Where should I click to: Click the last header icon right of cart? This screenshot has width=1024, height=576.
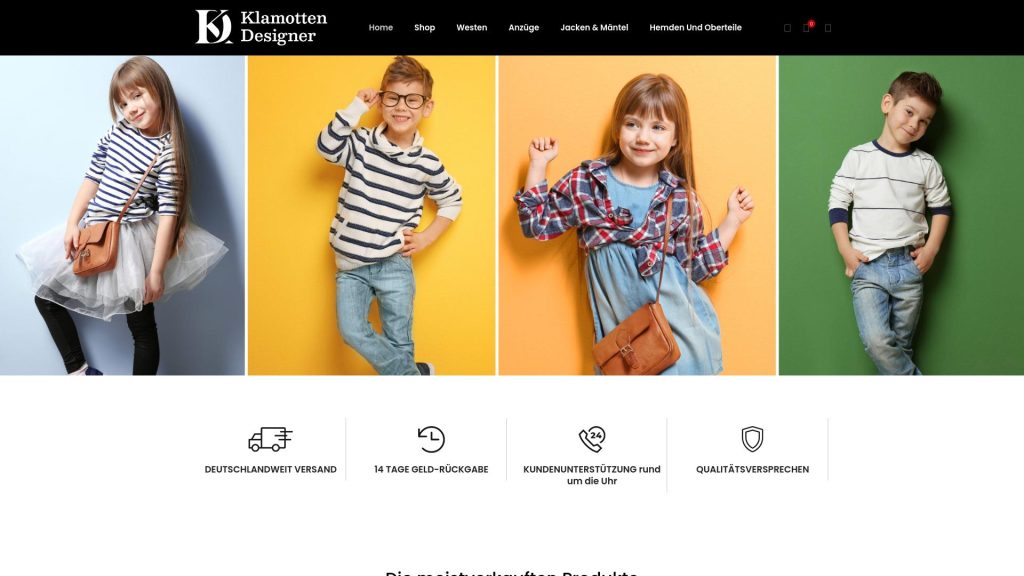tap(827, 28)
